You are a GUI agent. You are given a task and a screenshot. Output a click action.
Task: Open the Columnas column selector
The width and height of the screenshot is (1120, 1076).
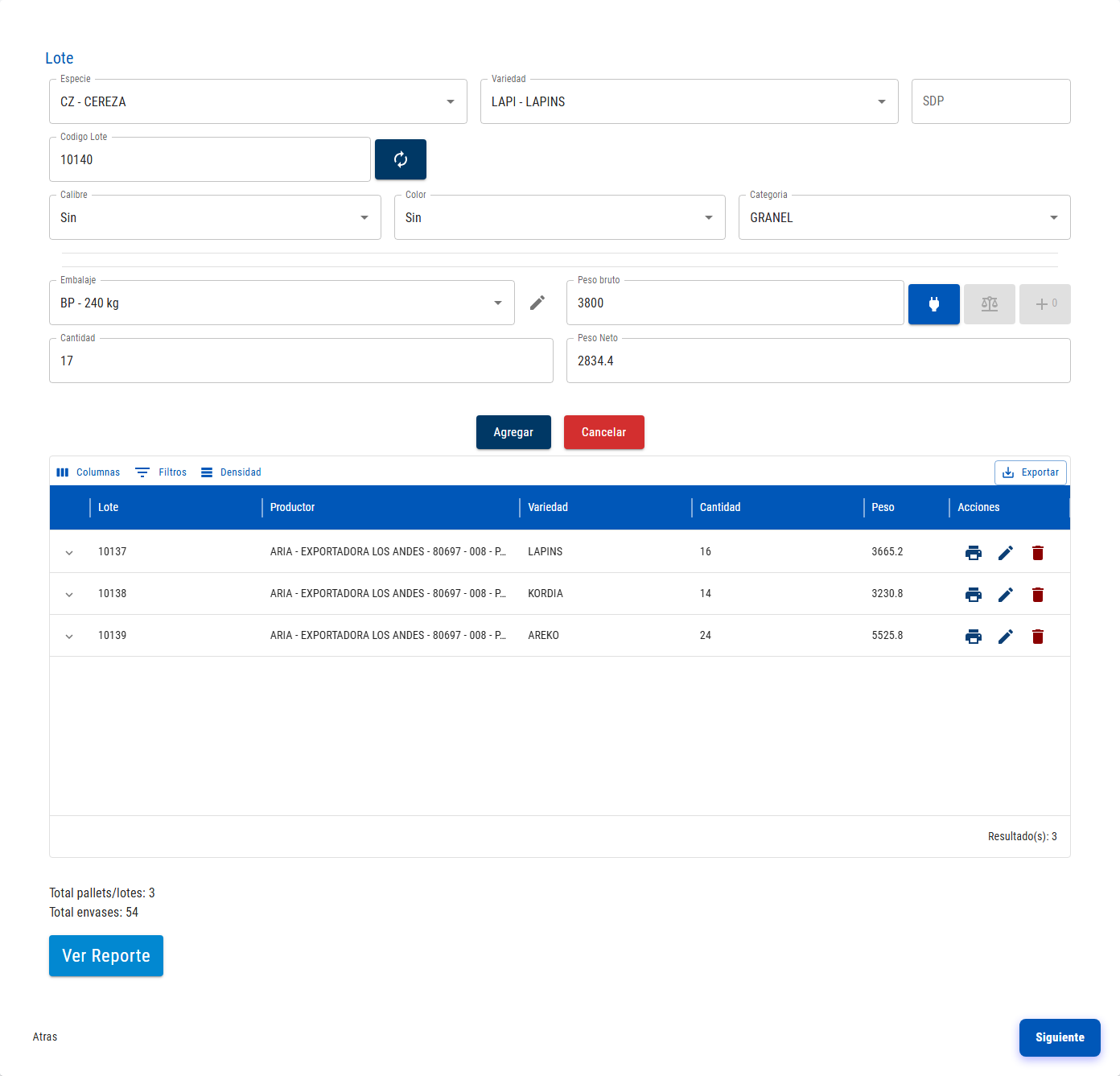tap(89, 472)
